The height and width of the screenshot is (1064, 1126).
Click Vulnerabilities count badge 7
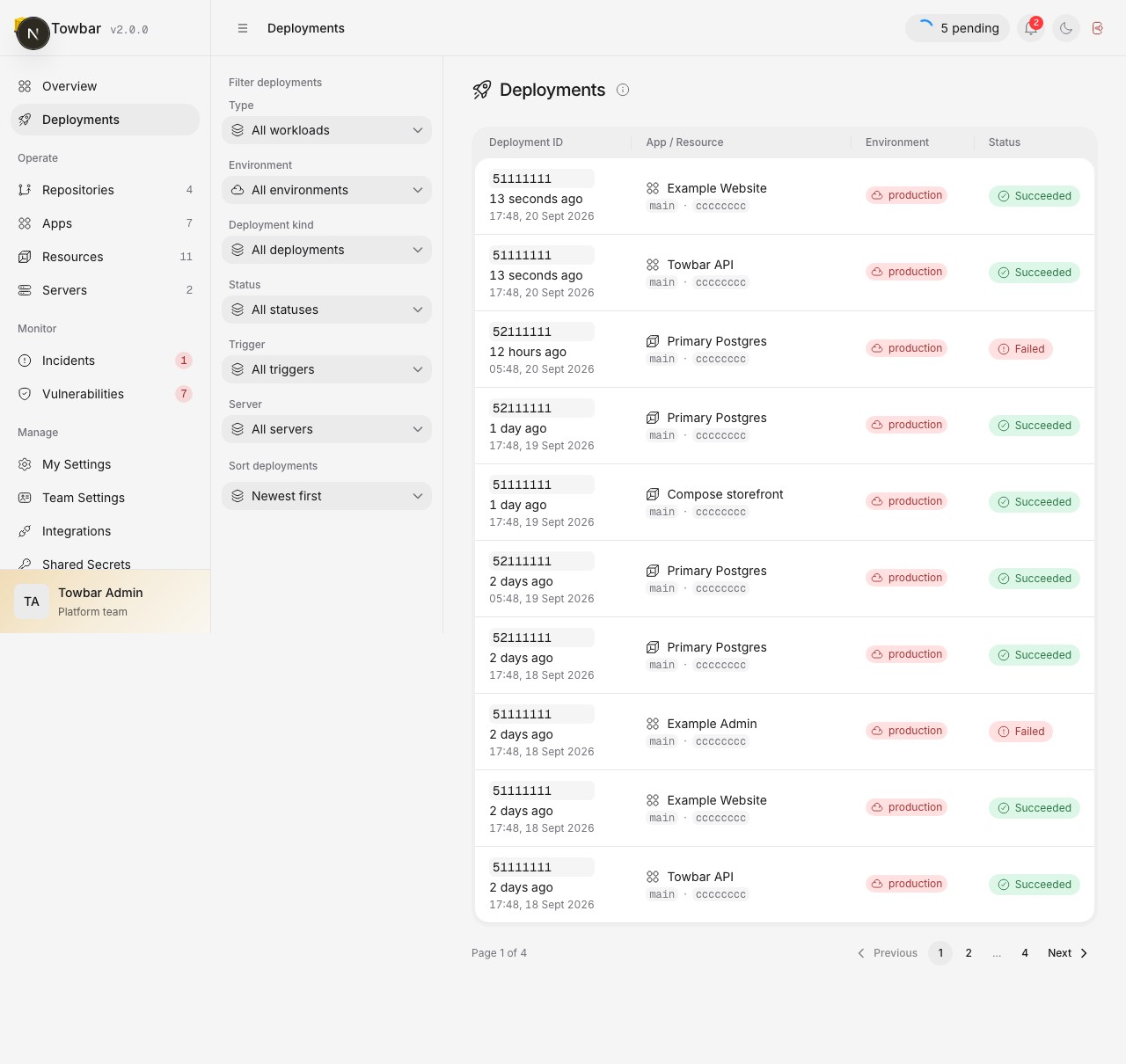point(184,394)
